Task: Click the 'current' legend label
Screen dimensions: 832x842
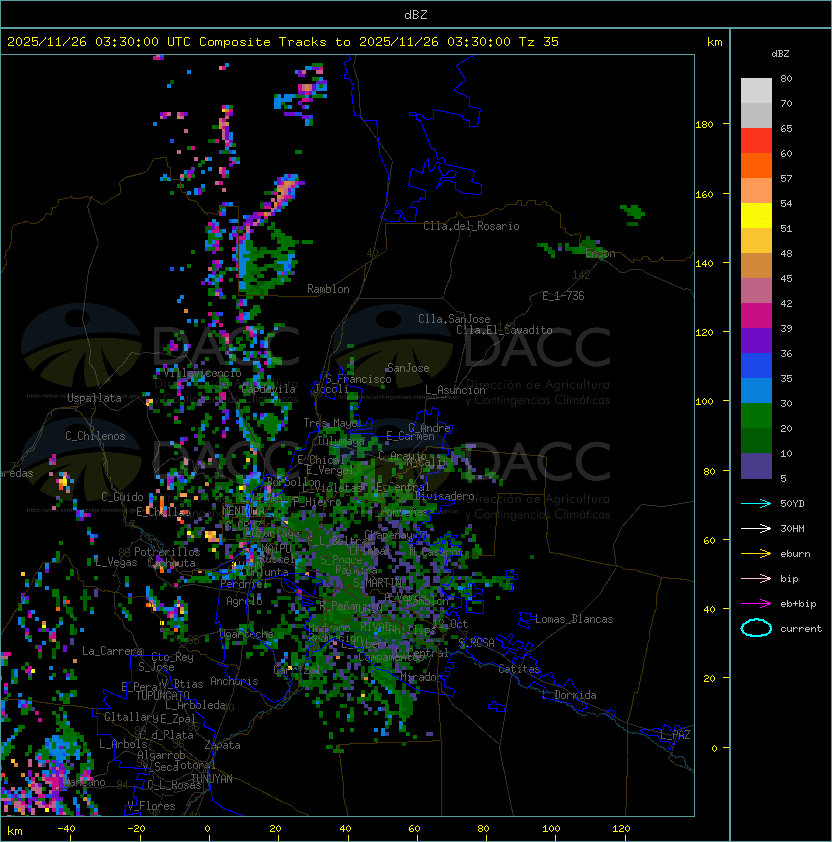Action: 801,629
